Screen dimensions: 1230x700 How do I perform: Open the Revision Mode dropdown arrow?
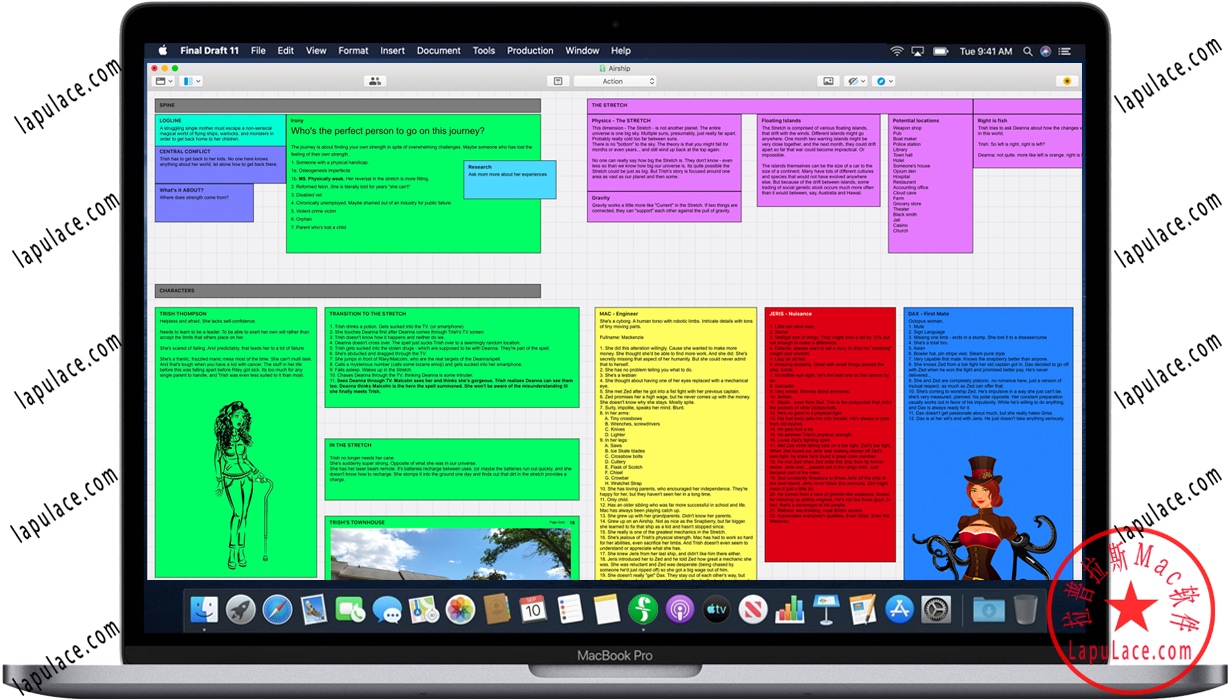coord(891,81)
